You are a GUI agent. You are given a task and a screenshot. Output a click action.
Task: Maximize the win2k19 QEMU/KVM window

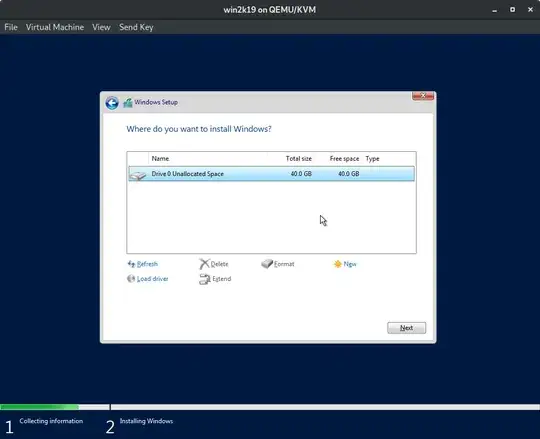(512, 10)
